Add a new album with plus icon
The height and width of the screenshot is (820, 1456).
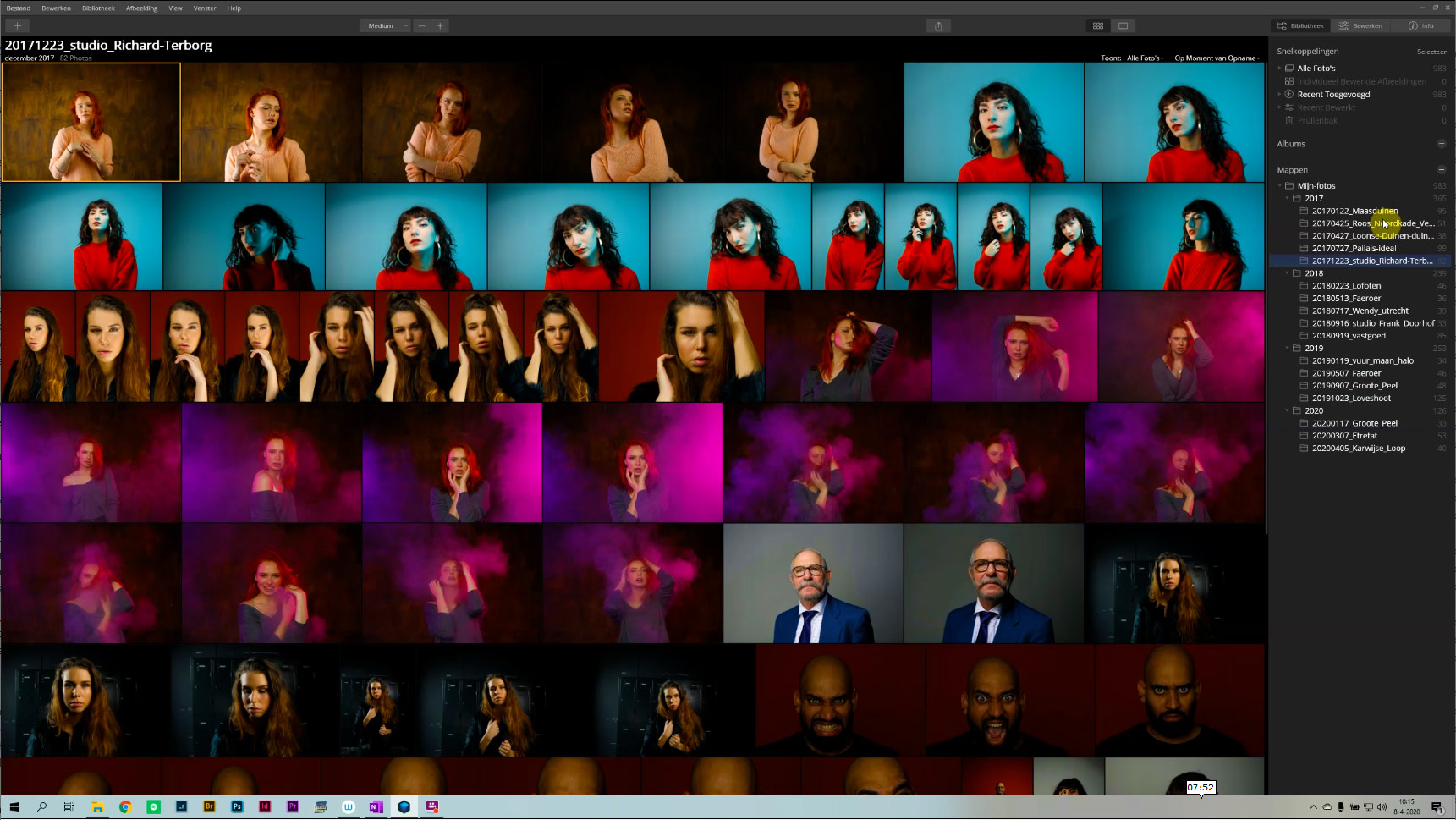click(x=1442, y=144)
